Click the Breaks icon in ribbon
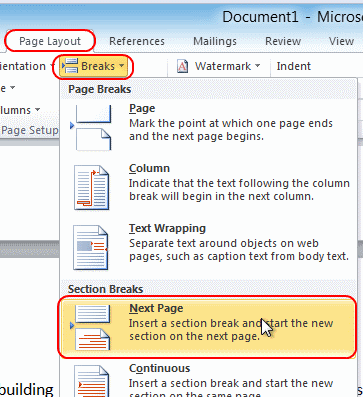 (70, 66)
